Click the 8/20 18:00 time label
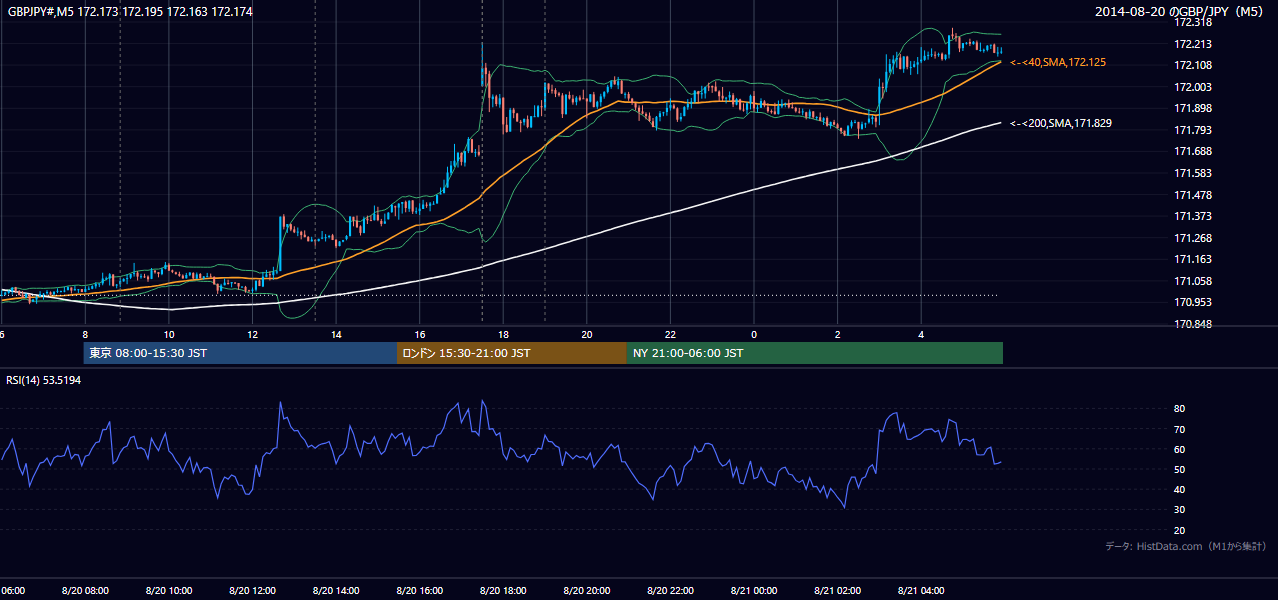This screenshot has width=1278, height=600. click(503, 591)
